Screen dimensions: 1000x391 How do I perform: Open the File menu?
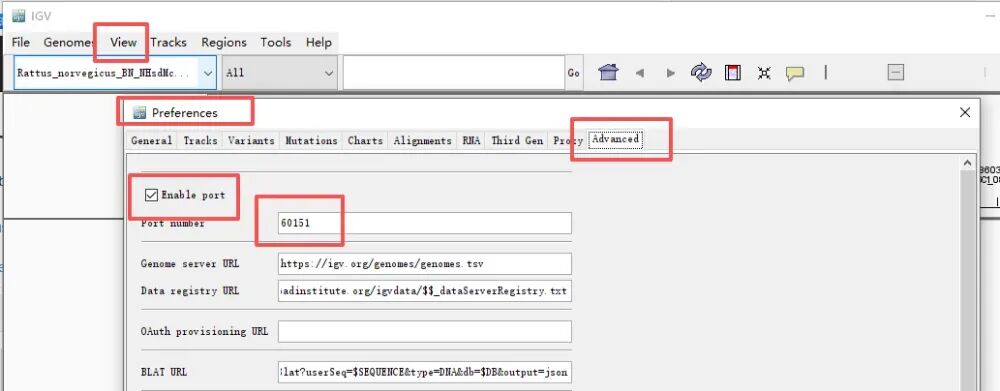(x=20, y=43)
